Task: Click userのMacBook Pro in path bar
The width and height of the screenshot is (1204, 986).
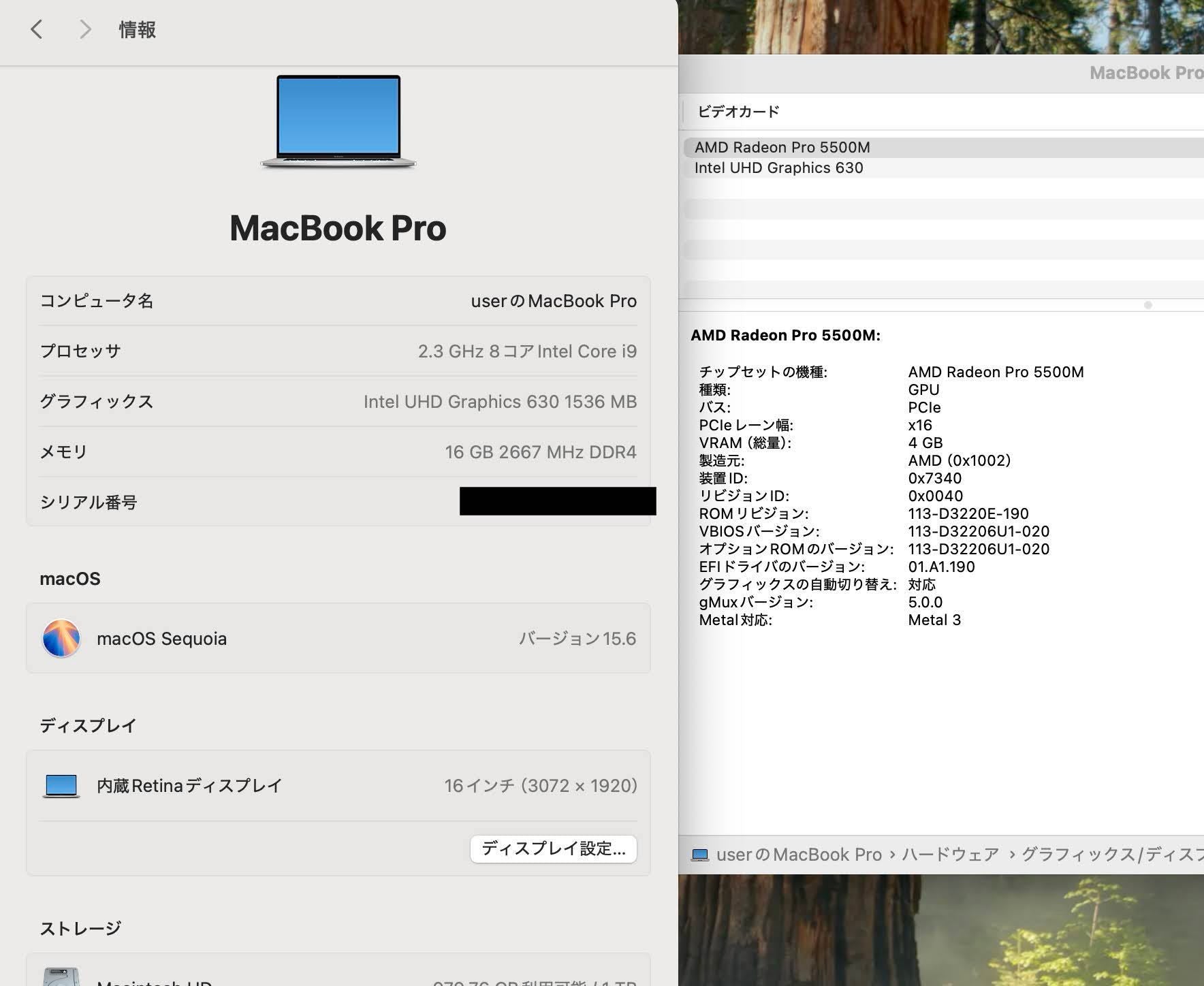Action: [x=799, y=855]
